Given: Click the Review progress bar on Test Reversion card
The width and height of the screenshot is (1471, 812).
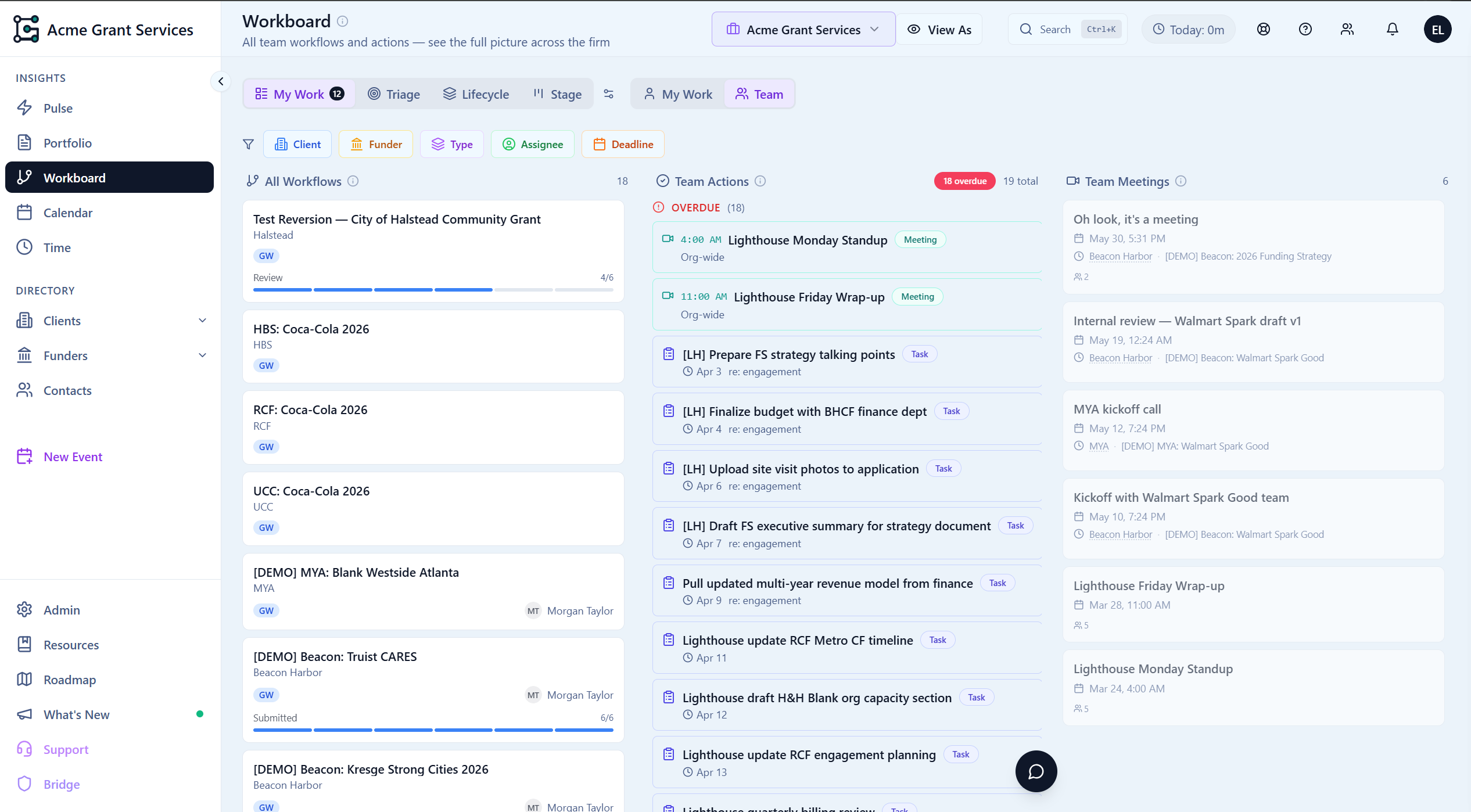Looking at the screenshot, I should pyautogui.click(x=433, y=289).
